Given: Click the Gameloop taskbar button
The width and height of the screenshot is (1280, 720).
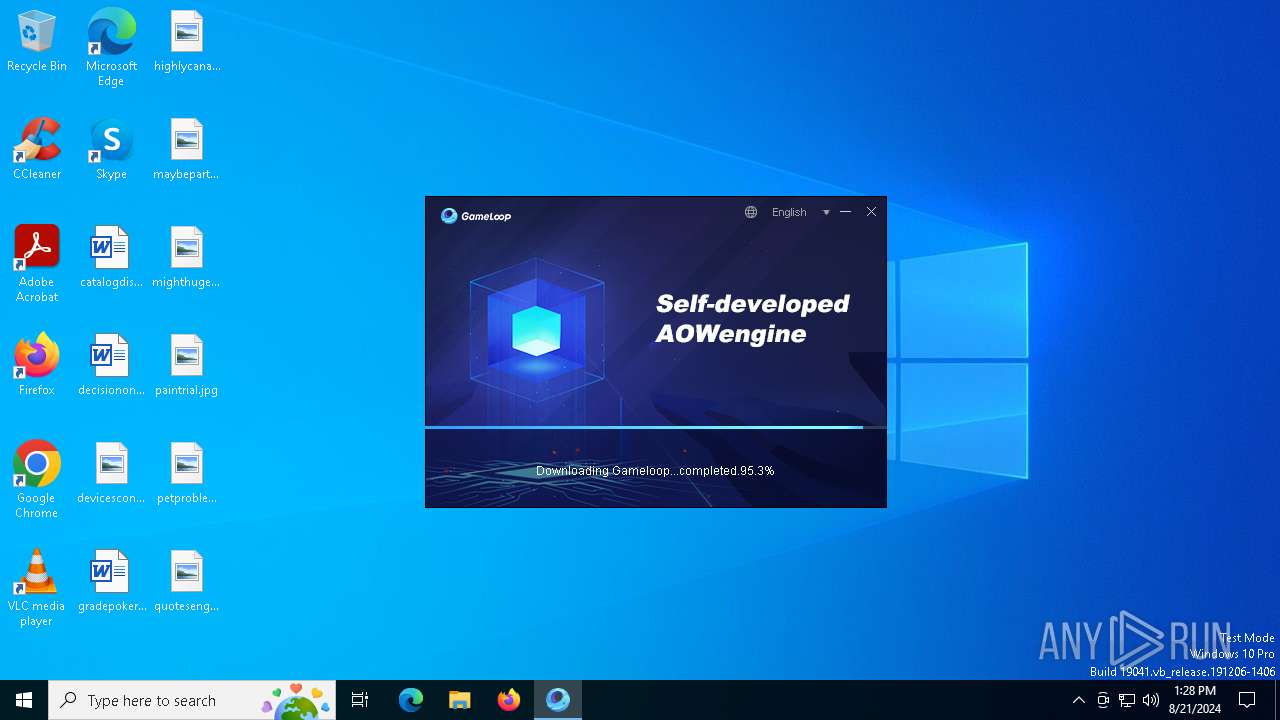Looking at the screenshot, I should 558,700.
